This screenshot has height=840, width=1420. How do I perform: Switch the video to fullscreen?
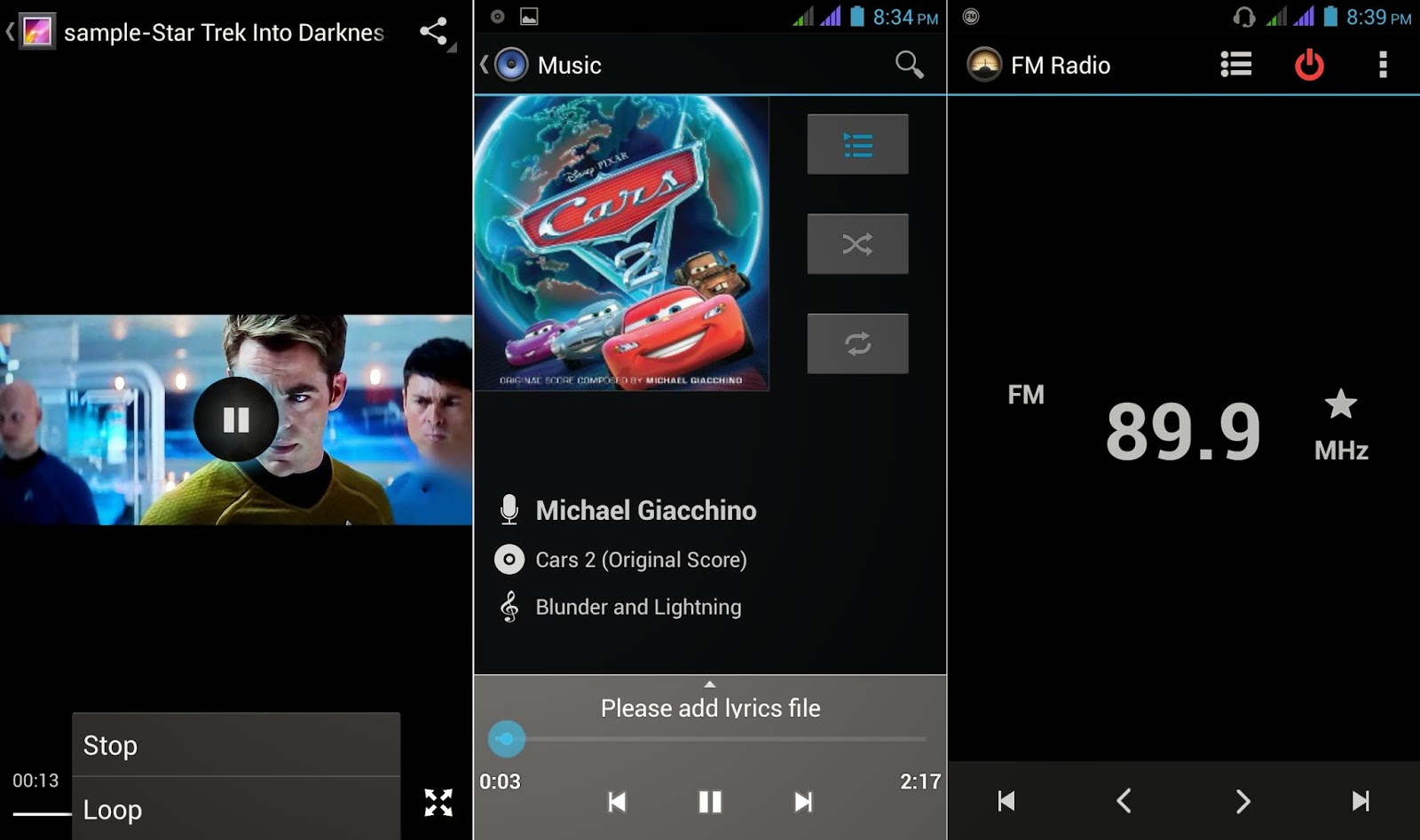pyautogui.click(x=438, y=802)
